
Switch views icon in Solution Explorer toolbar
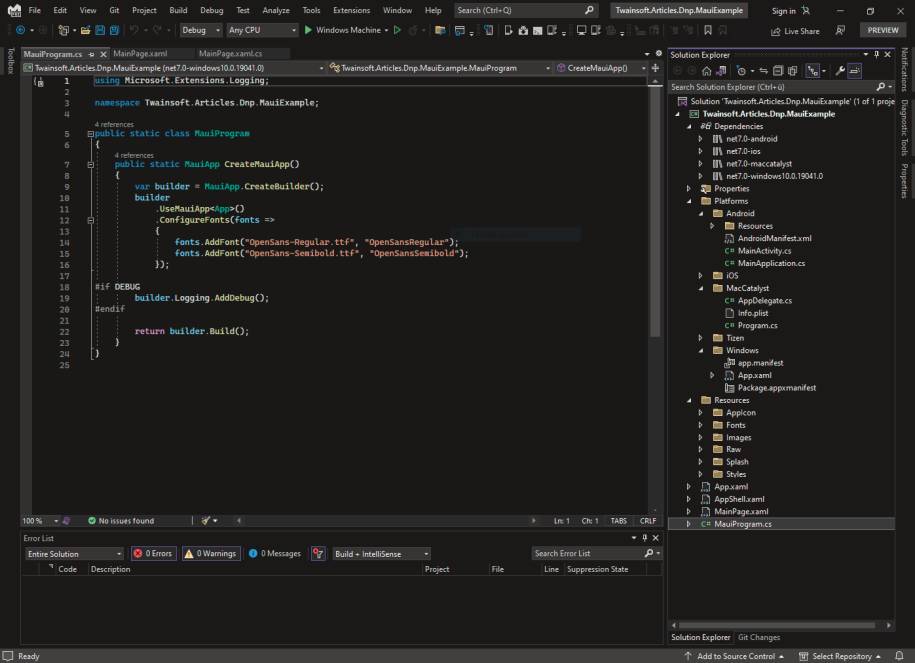coord(721,71)
